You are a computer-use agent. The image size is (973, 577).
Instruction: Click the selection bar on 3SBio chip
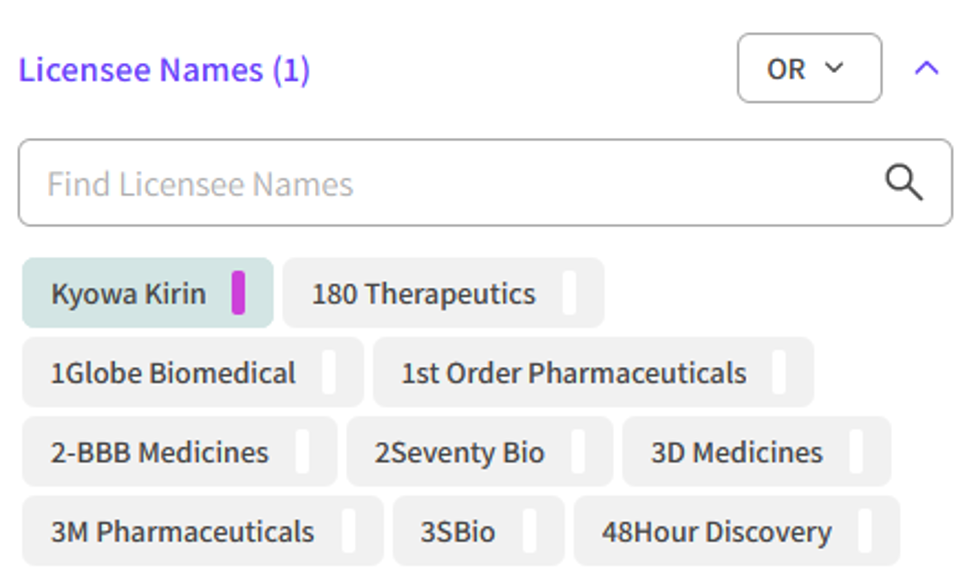[x=530, y=531]
